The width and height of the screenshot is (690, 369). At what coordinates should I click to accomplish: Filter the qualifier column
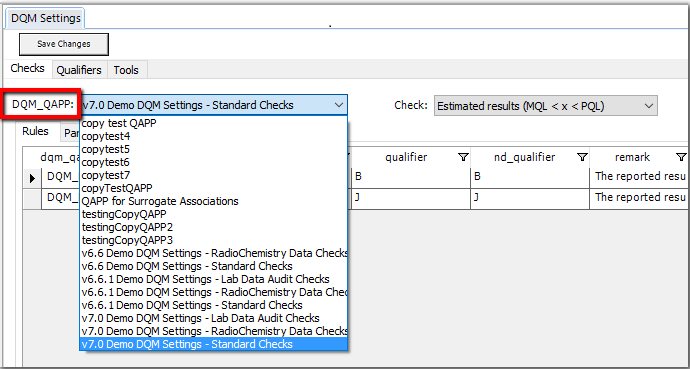463,157
